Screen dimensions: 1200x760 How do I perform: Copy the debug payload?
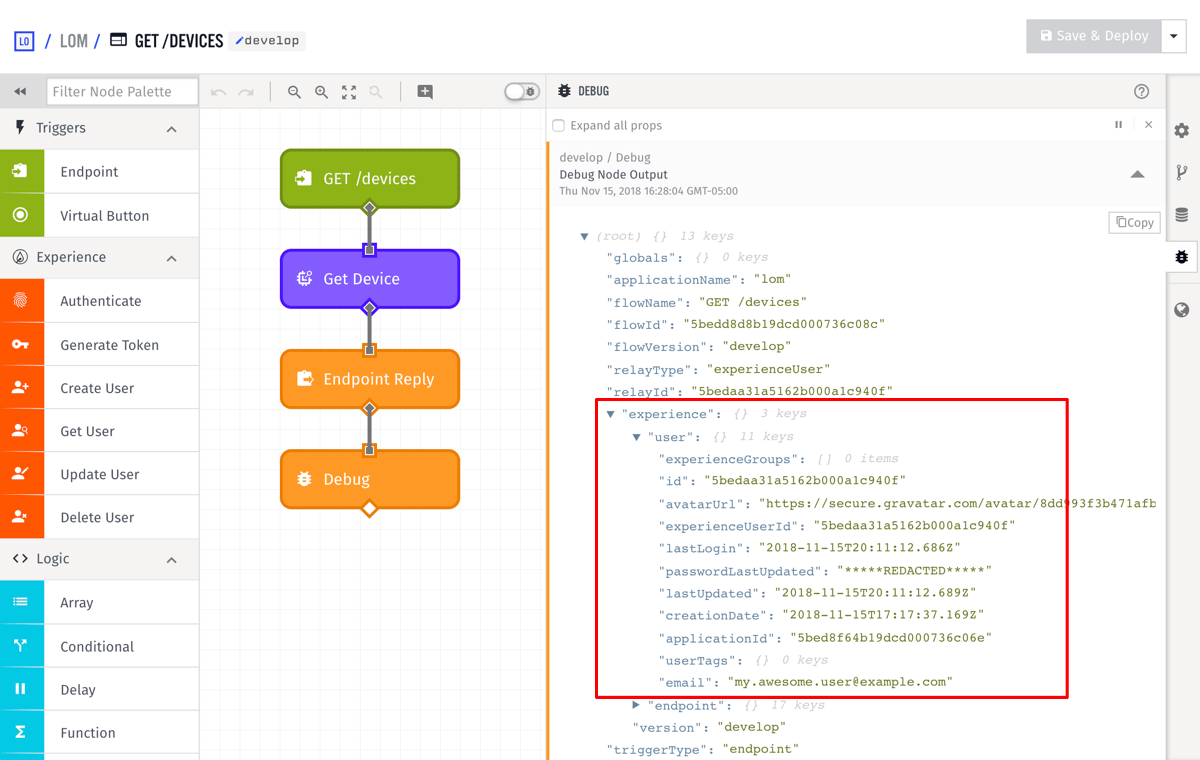pos(1134,222)
